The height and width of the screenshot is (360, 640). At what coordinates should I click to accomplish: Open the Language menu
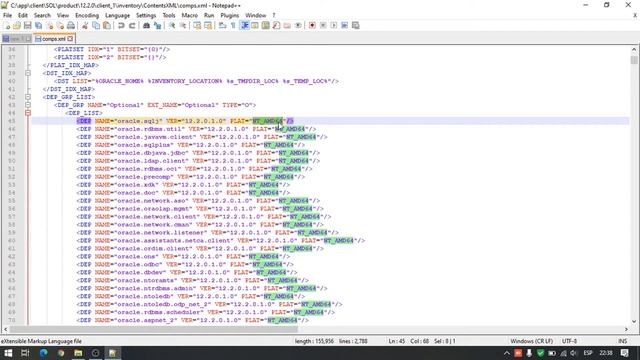click(118, 15)
